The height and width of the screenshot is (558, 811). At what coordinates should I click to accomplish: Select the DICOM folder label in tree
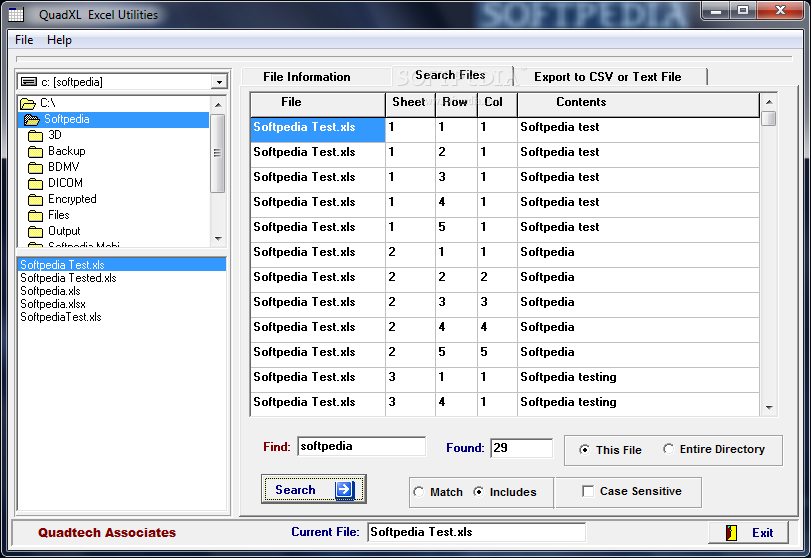[65, 183]
